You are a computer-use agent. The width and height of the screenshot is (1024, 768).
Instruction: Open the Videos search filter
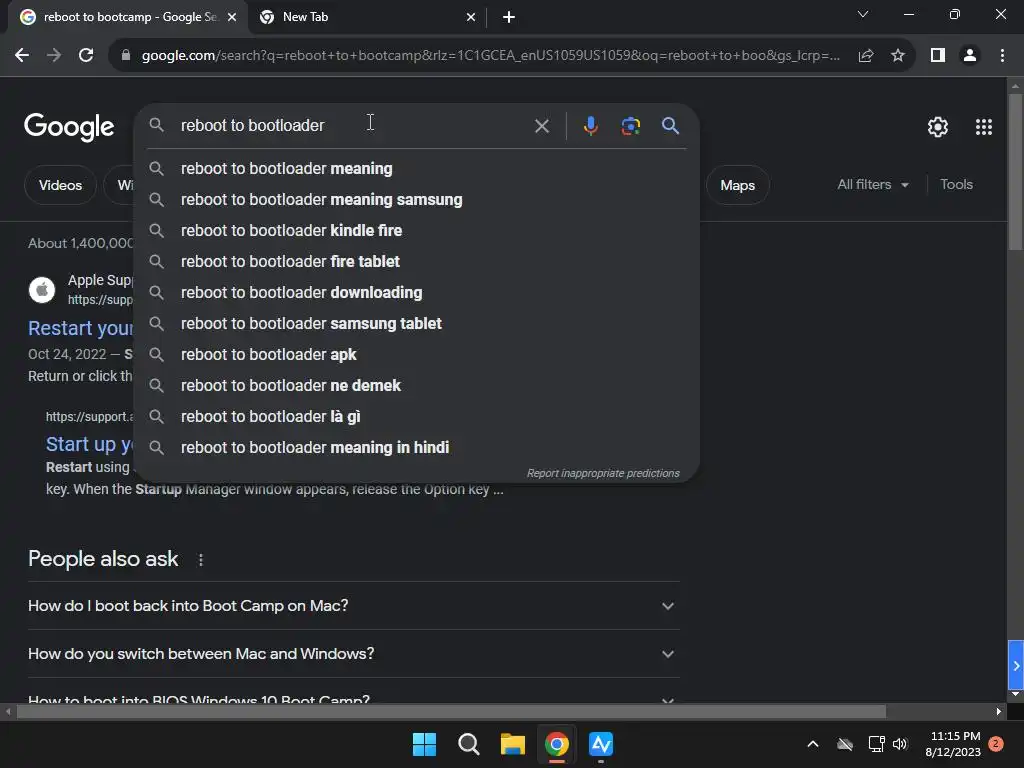60,185
